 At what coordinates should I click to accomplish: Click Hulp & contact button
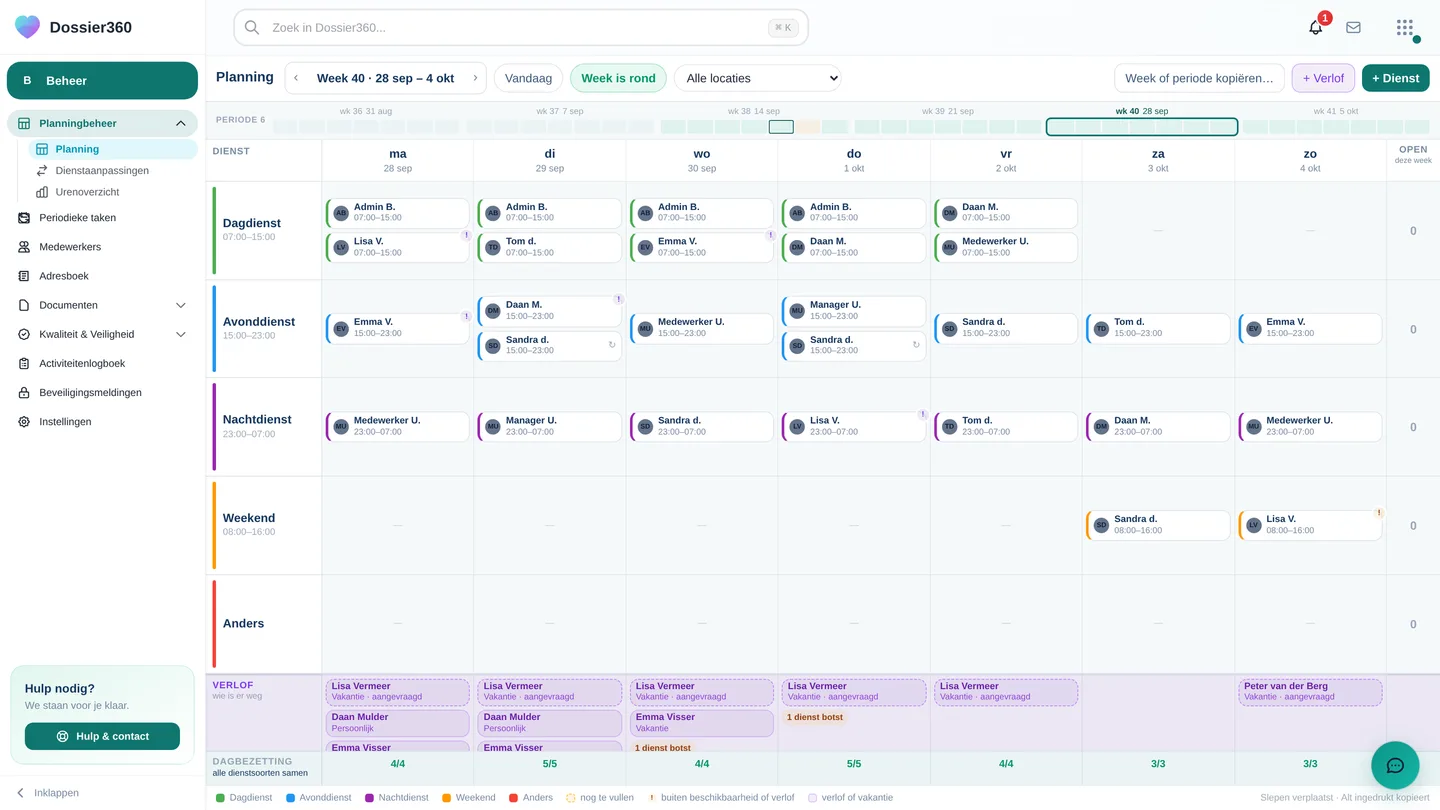102,736
